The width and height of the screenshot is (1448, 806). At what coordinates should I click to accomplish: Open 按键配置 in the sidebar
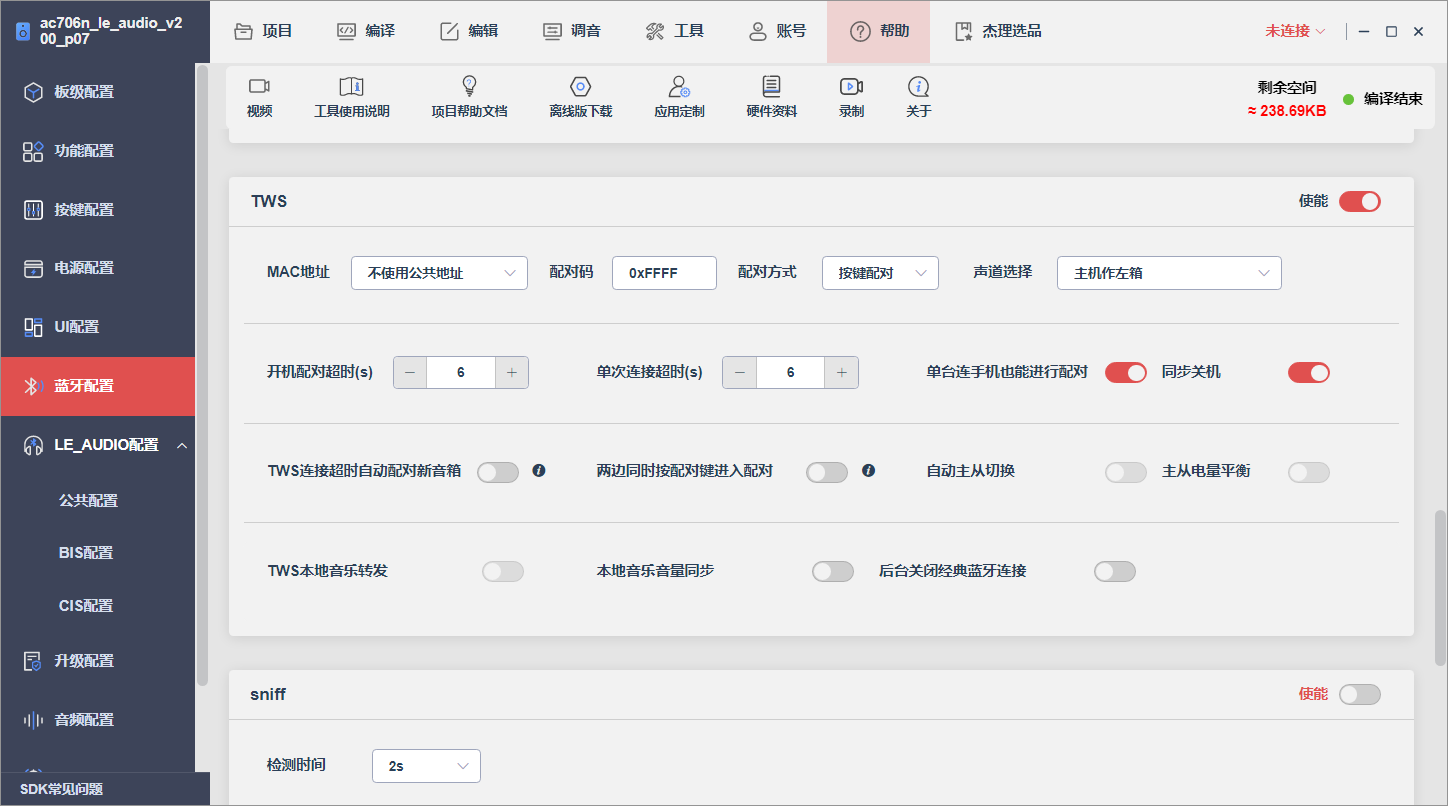click(98, 210)
